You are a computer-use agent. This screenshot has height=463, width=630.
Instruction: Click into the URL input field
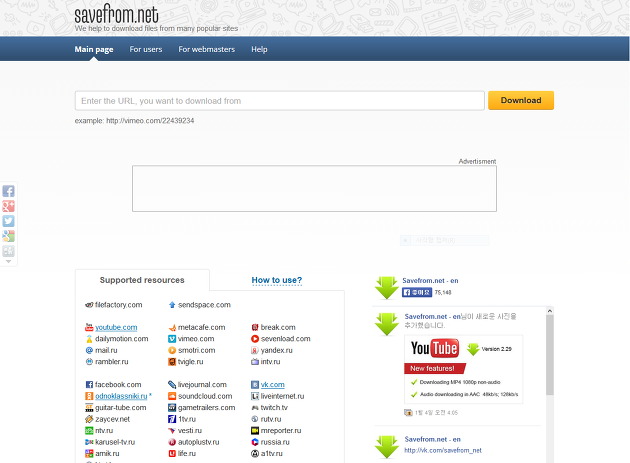click(x=280, y=100)
